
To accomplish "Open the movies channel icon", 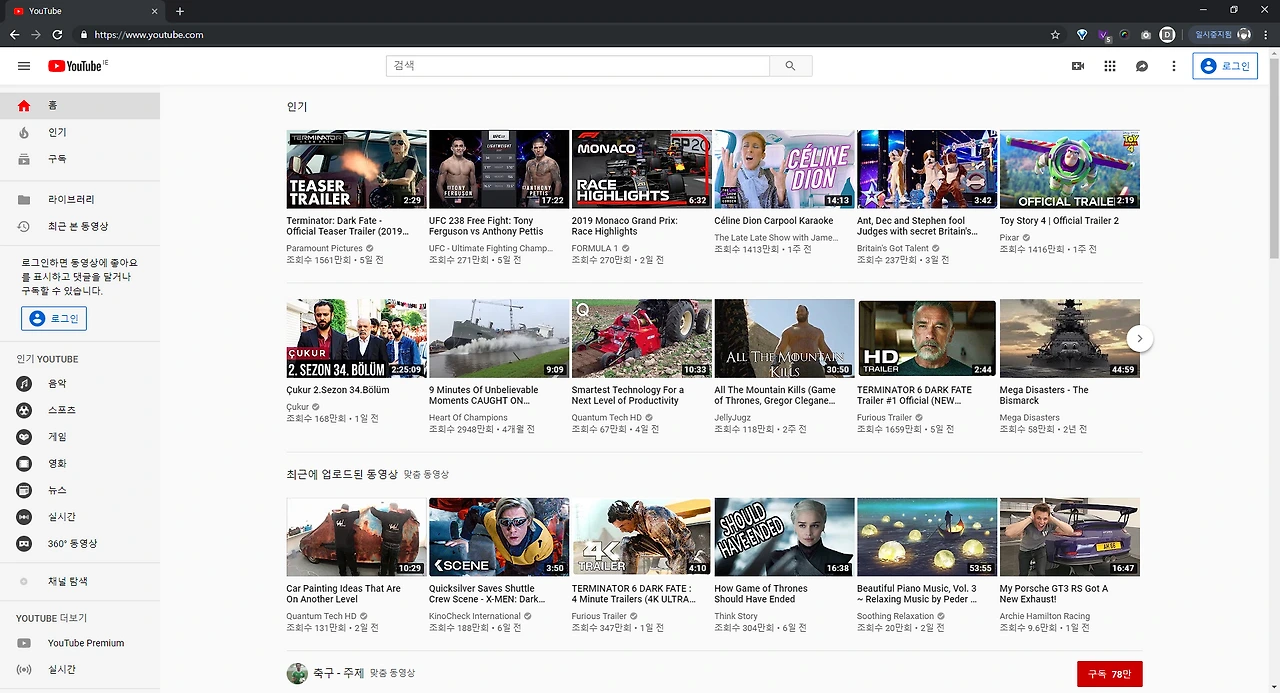I will (24, 464).
